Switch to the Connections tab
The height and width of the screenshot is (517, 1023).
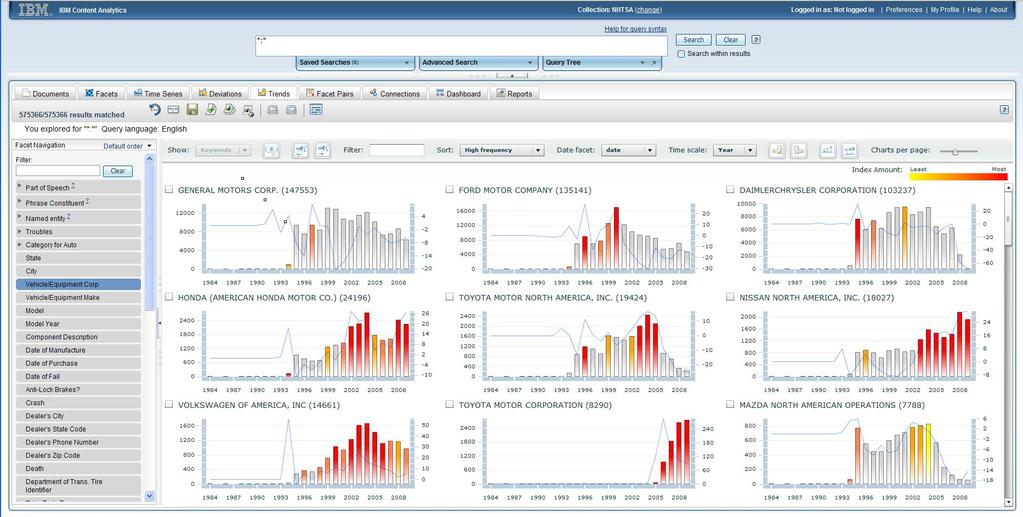[395, 93]
